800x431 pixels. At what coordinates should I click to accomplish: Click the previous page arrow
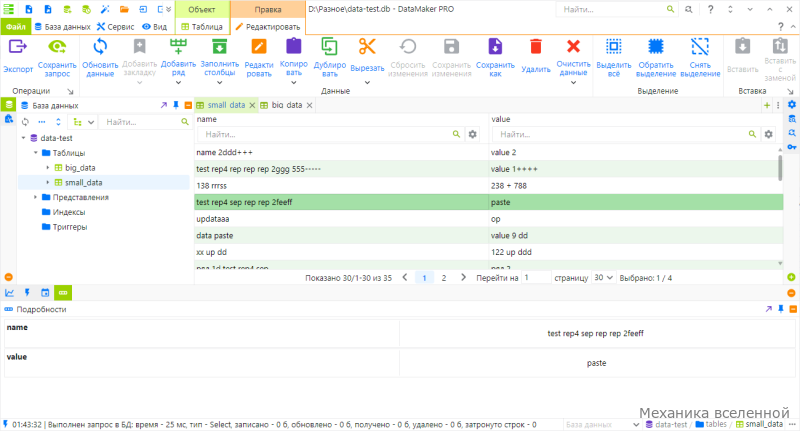[405, 277]
